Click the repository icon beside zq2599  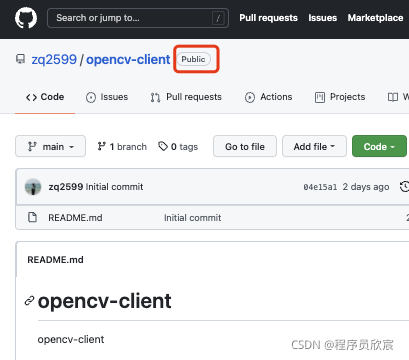pos(21,59)
